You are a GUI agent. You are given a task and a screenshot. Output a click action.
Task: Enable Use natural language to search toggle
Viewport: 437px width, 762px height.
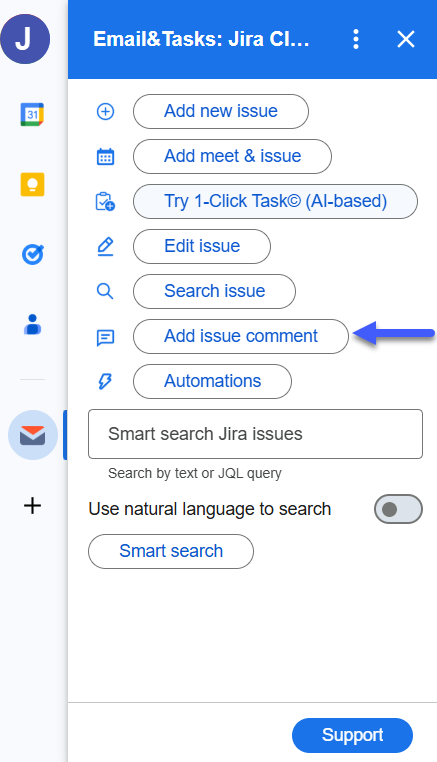click(398, 509)
